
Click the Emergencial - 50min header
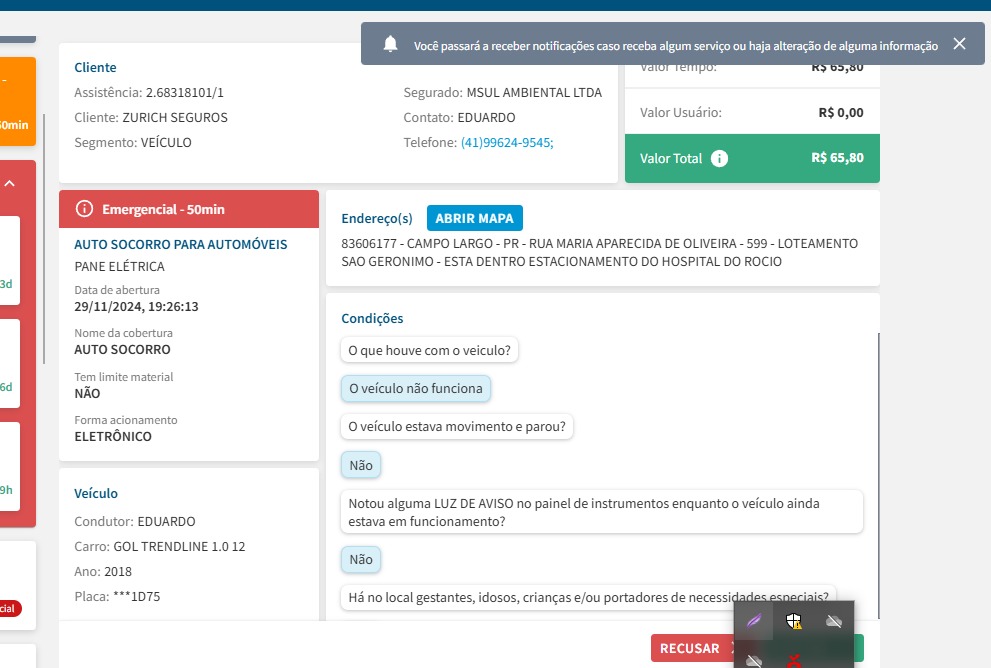click(x=189, y=209)
